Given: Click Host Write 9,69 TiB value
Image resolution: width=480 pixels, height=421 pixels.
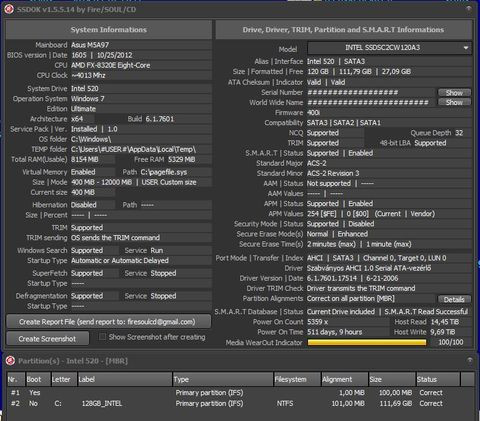Looking at the screenshot, I should tap(443, 332).
